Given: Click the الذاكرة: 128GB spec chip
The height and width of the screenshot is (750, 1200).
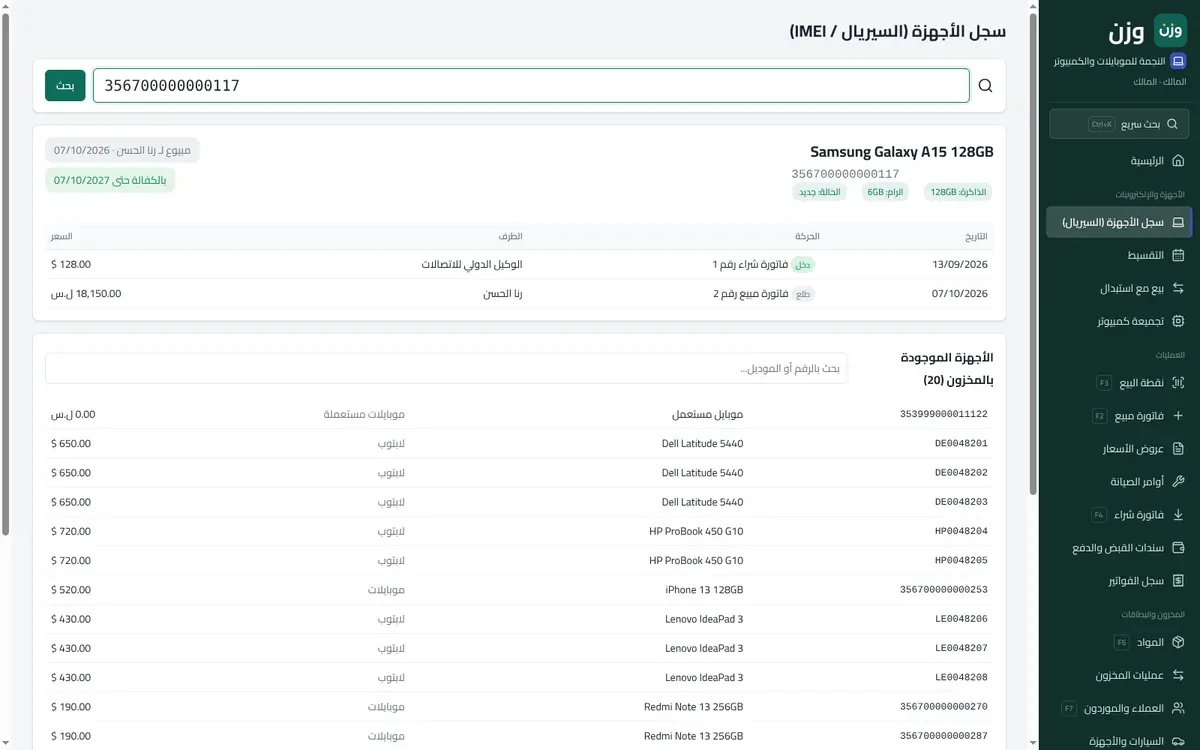Looking at the screenshot, I should click(958, 192).
